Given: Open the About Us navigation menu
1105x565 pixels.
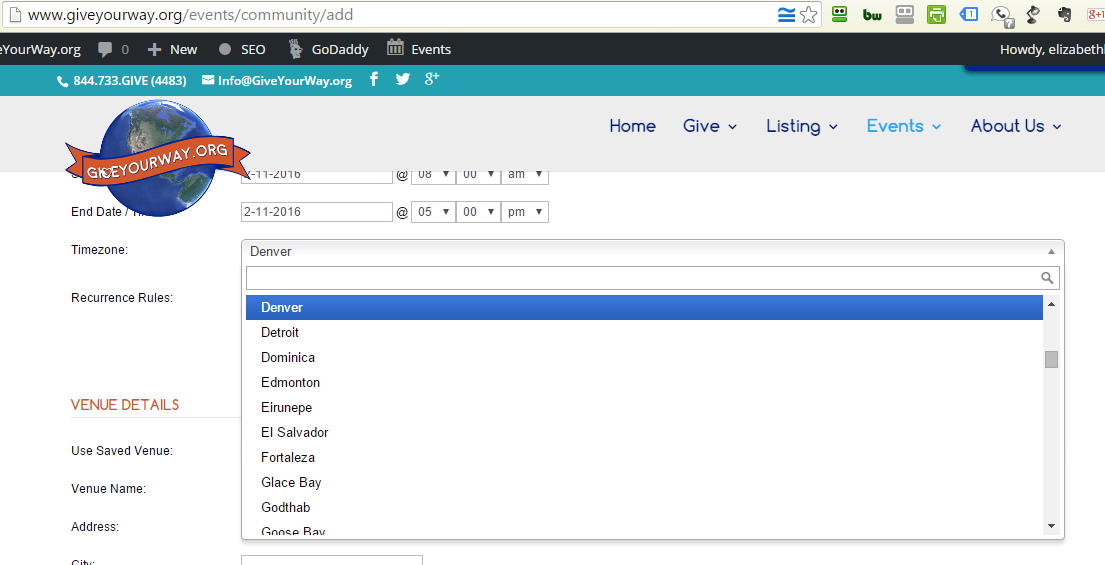Looking at the screenshot, I should pyautogui.click(x=1015, y=126).
